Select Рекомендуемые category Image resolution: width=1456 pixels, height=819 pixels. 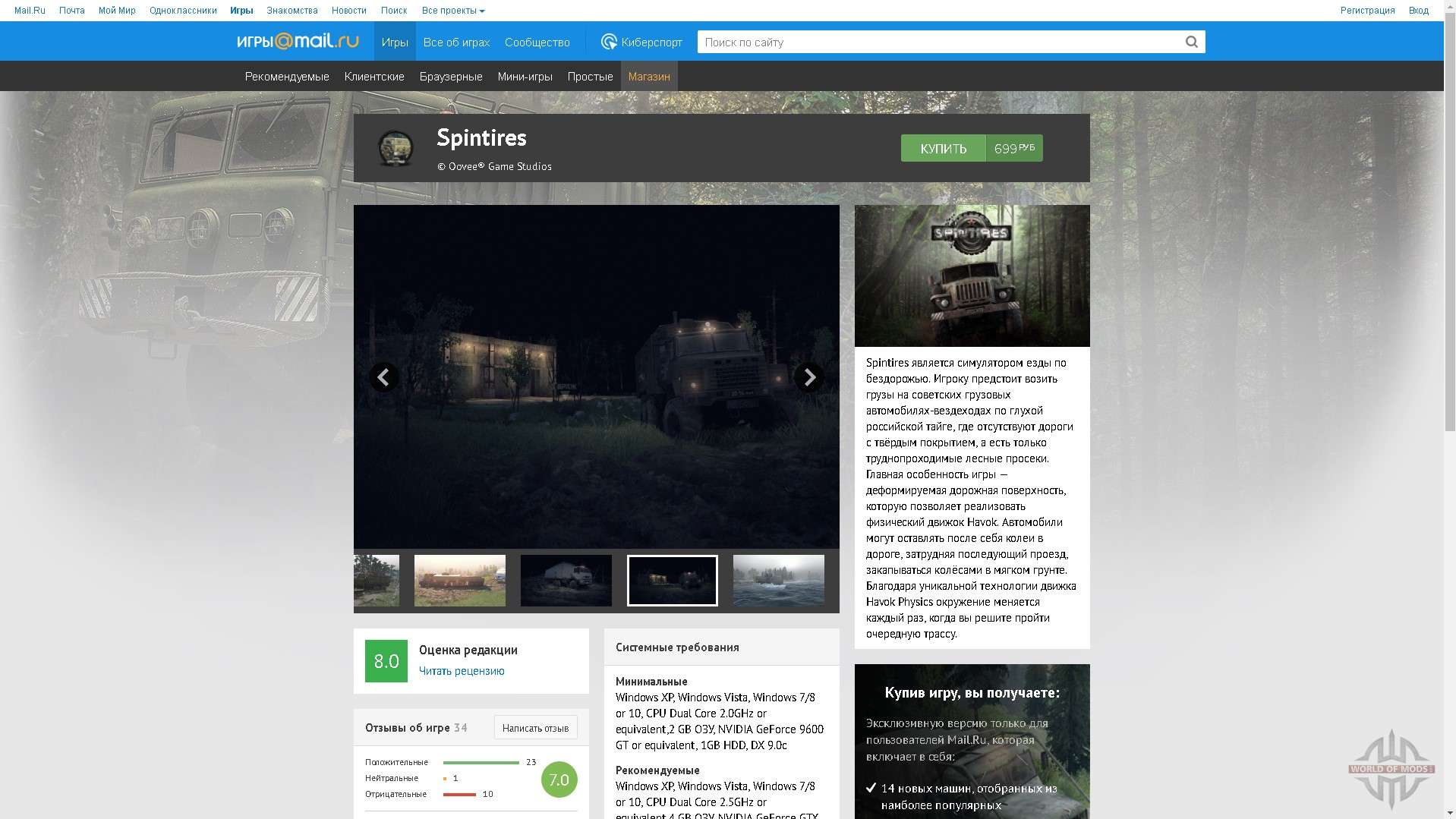click(287, 76)
